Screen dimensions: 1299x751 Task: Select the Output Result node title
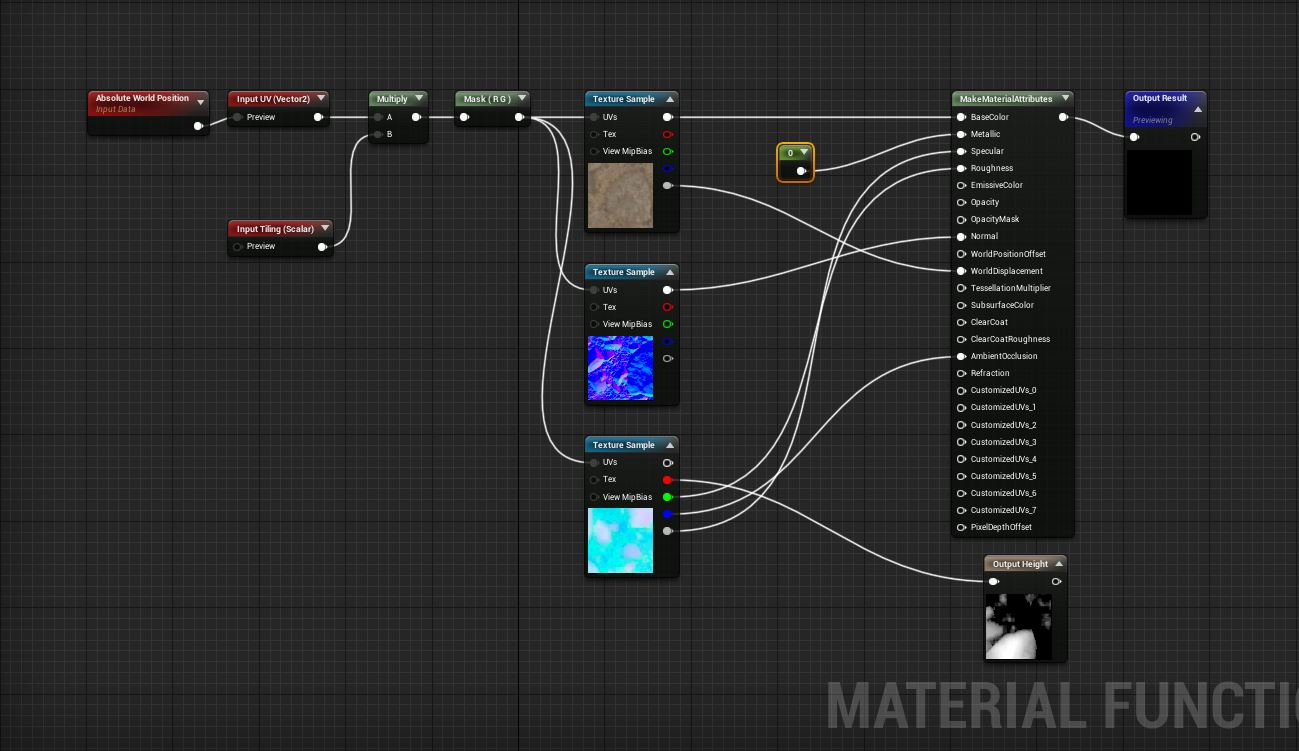1160,98
